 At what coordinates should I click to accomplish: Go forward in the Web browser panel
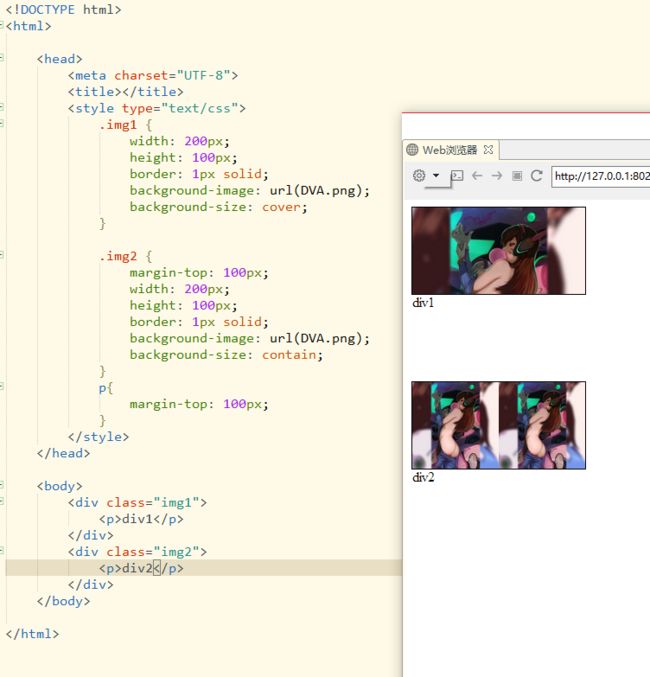(x=497, y=176)
